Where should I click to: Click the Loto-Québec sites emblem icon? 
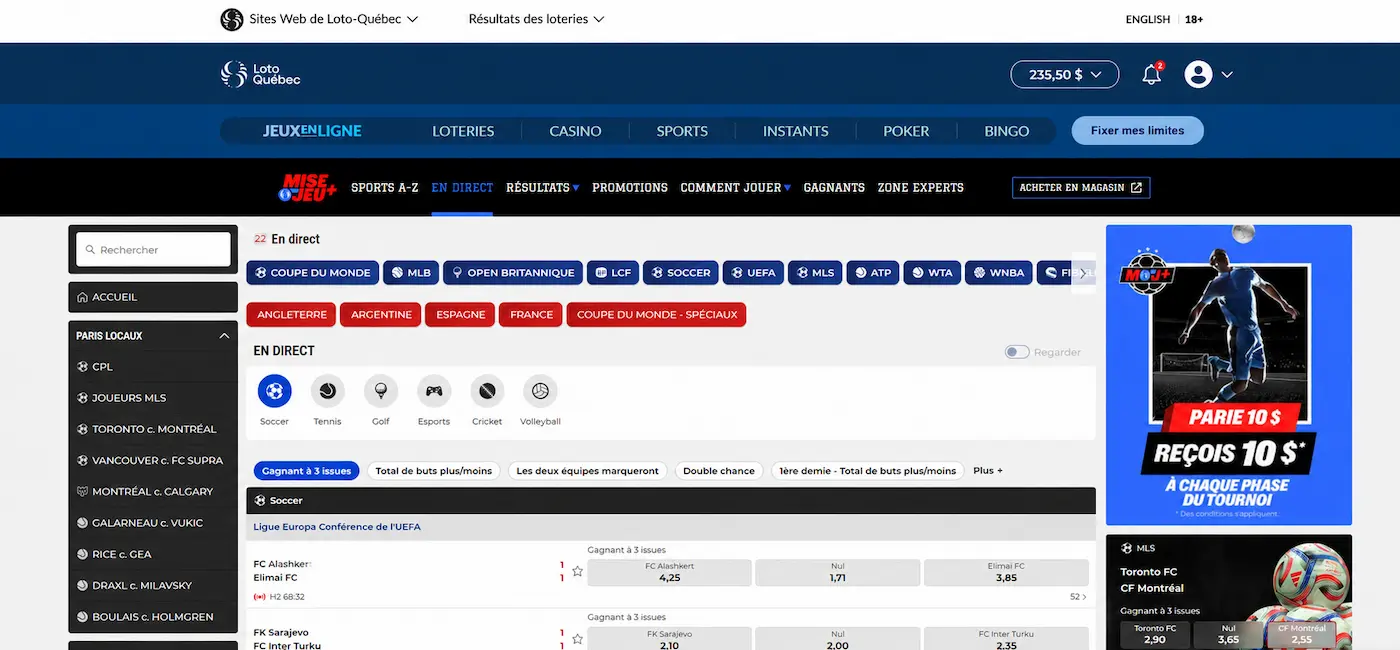click(x=232, y=19)
